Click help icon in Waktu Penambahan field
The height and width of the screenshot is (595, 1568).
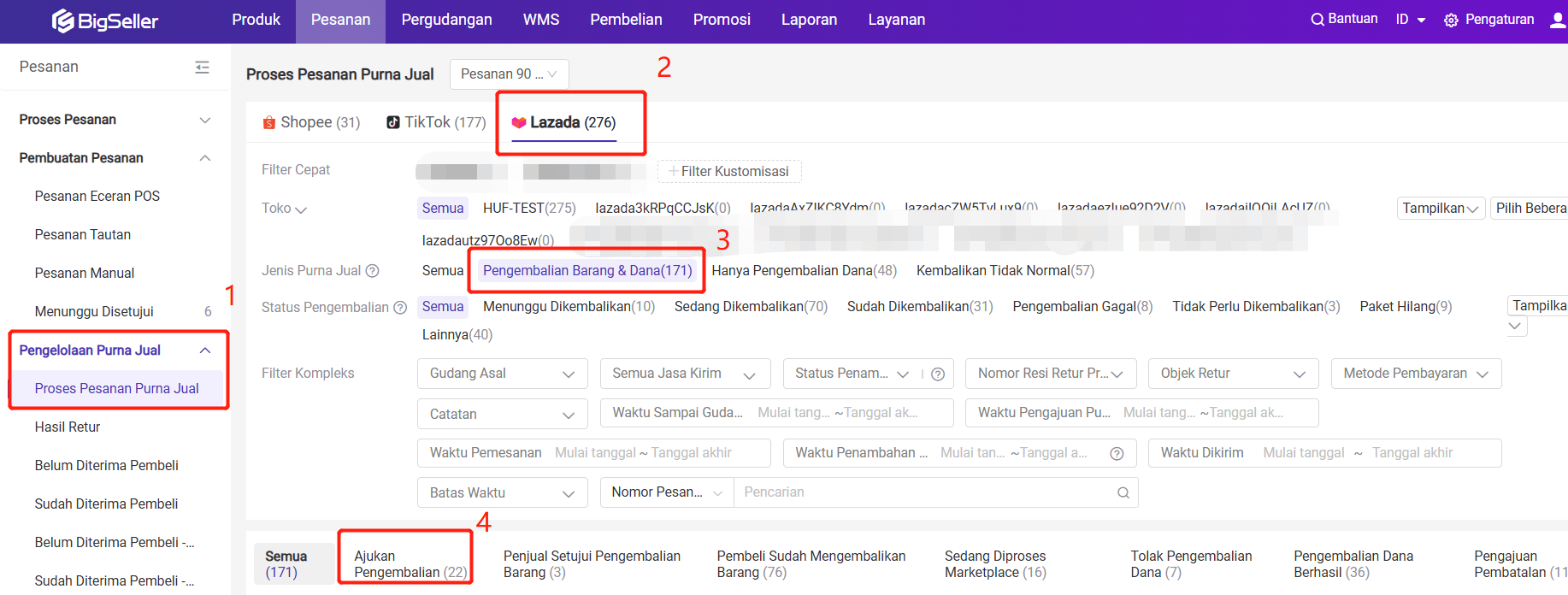tap(1117, 454)
